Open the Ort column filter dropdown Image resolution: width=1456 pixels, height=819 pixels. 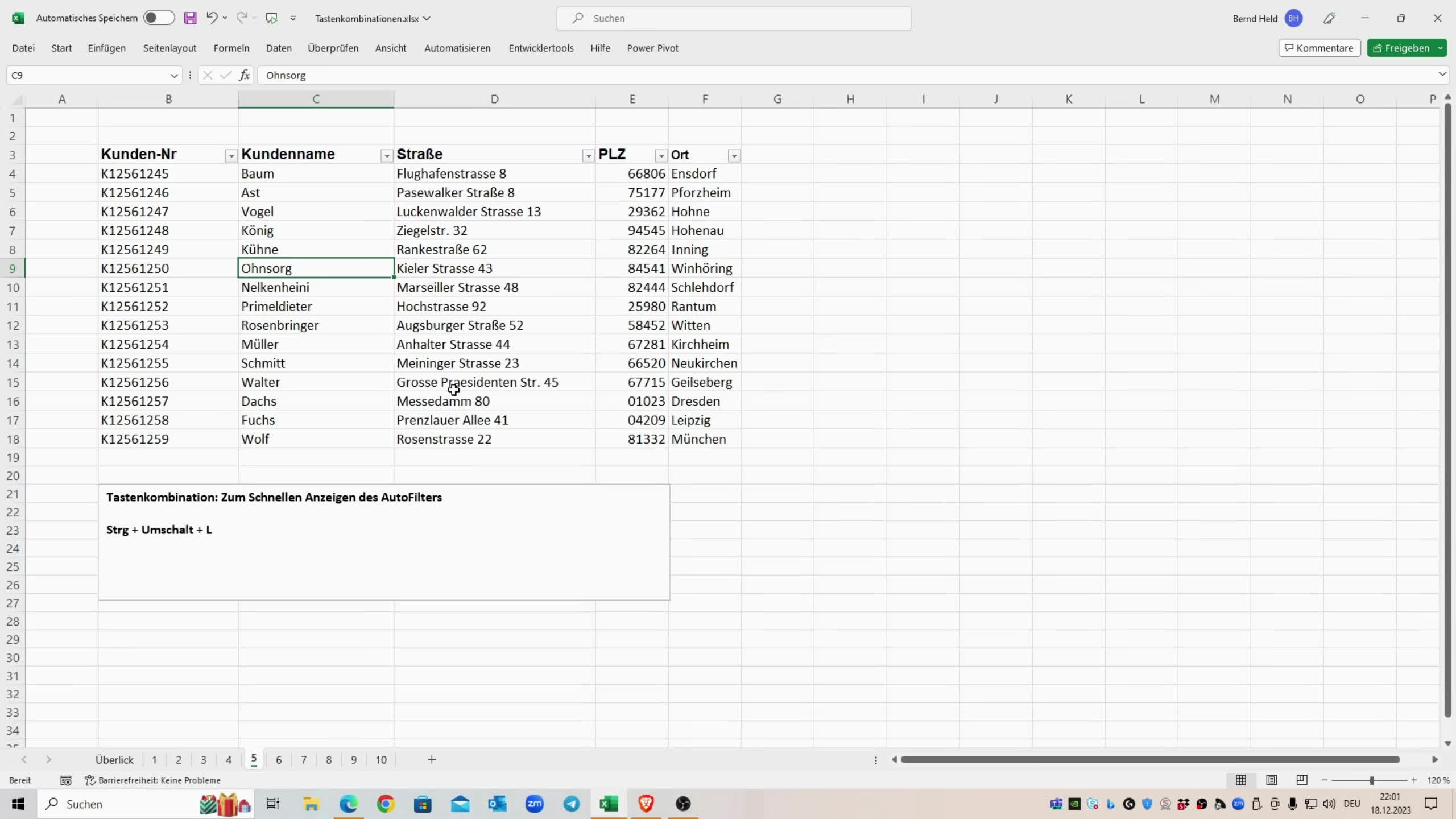(x=733, y=155)
